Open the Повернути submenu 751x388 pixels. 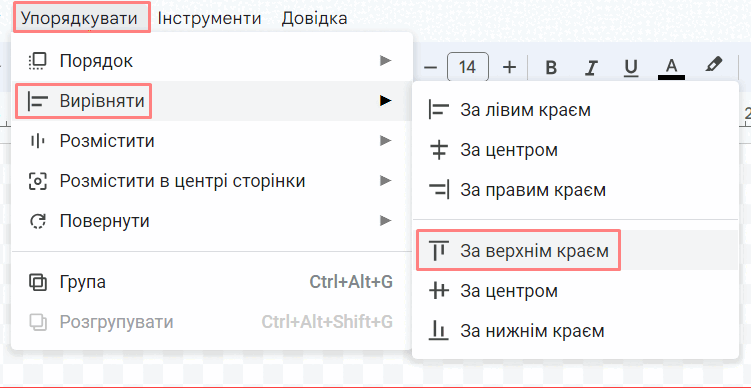(211, 221)
